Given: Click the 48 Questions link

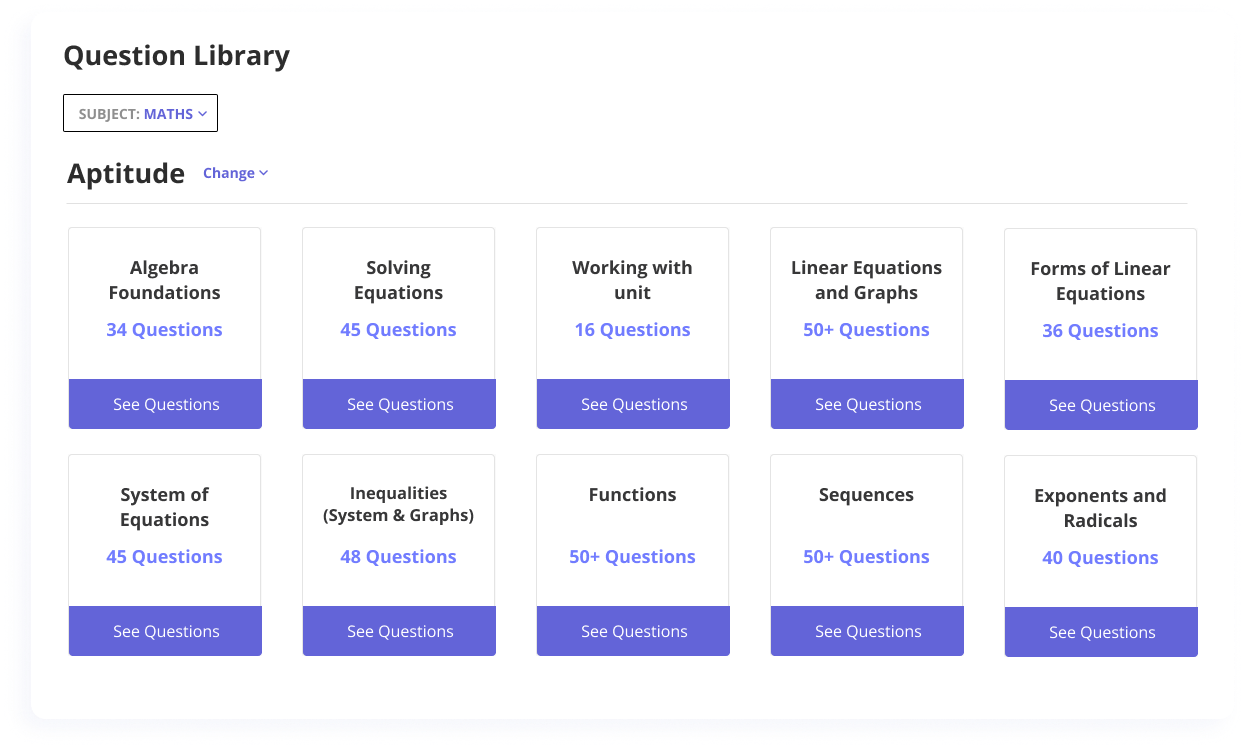Looking at the screenshot, I should pos(398,557).
